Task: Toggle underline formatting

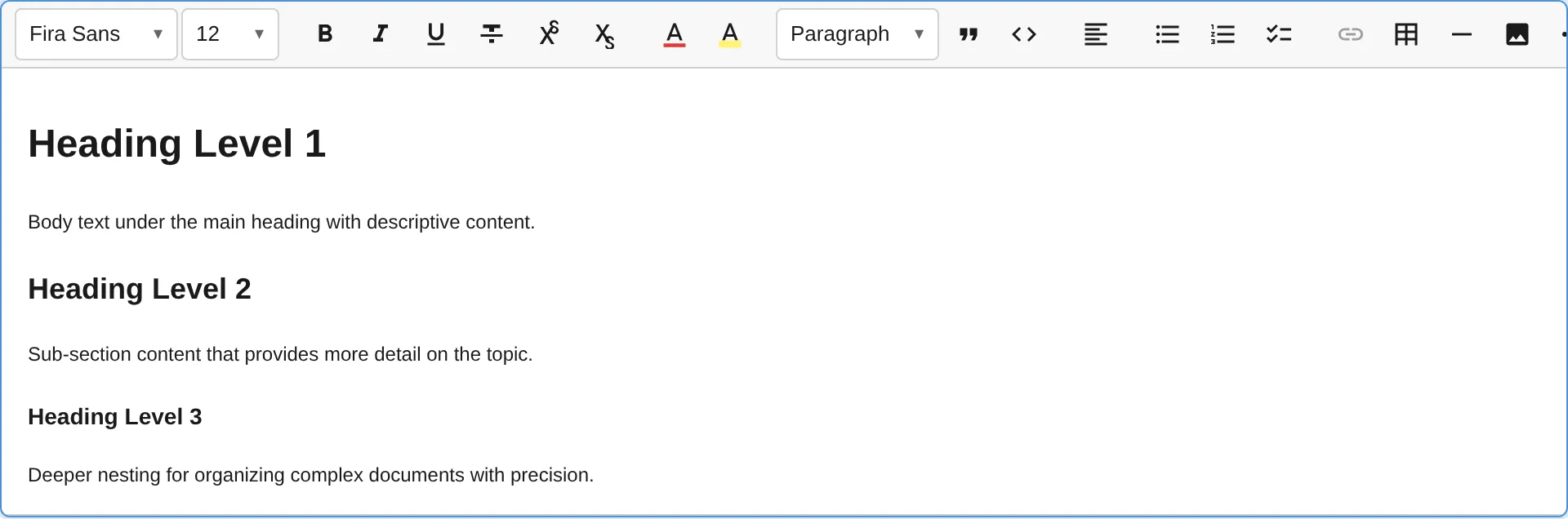Action: click(x=436, y=34)
